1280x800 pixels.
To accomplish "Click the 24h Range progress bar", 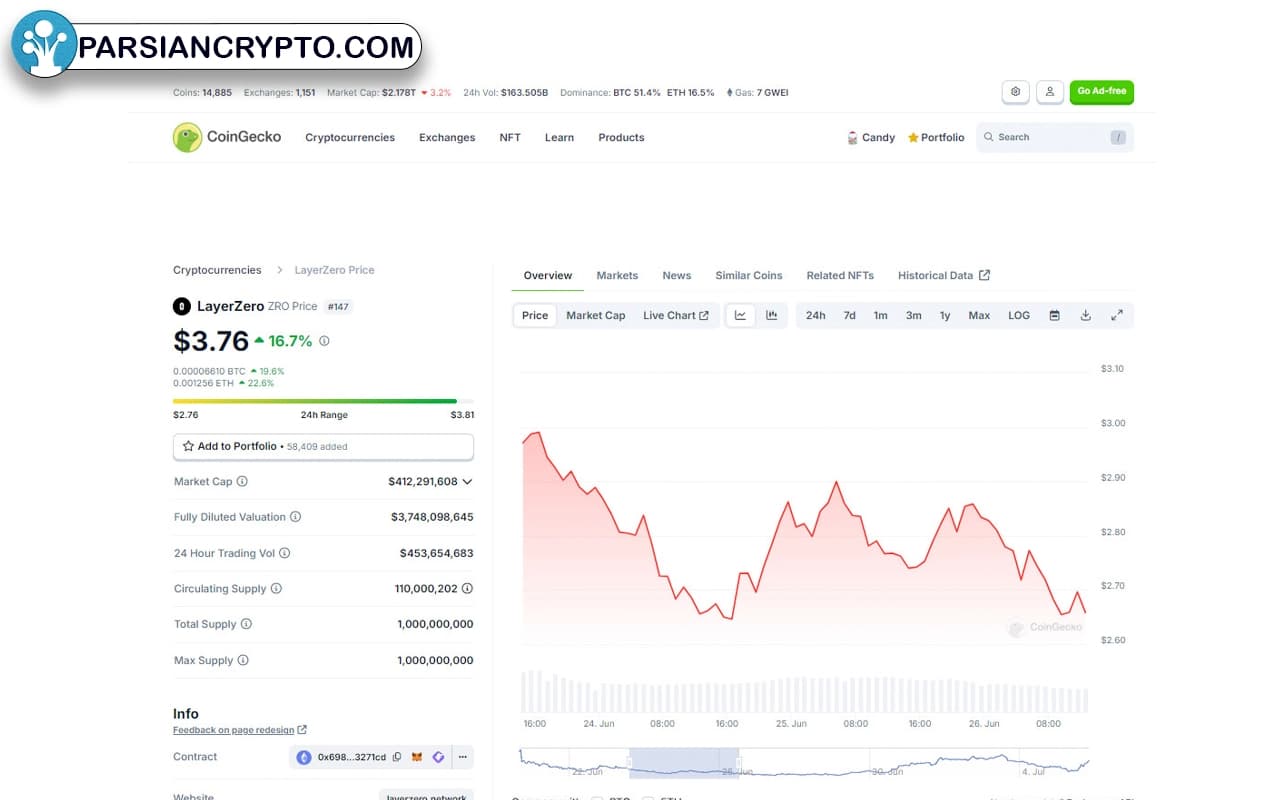I will point(323,402).
